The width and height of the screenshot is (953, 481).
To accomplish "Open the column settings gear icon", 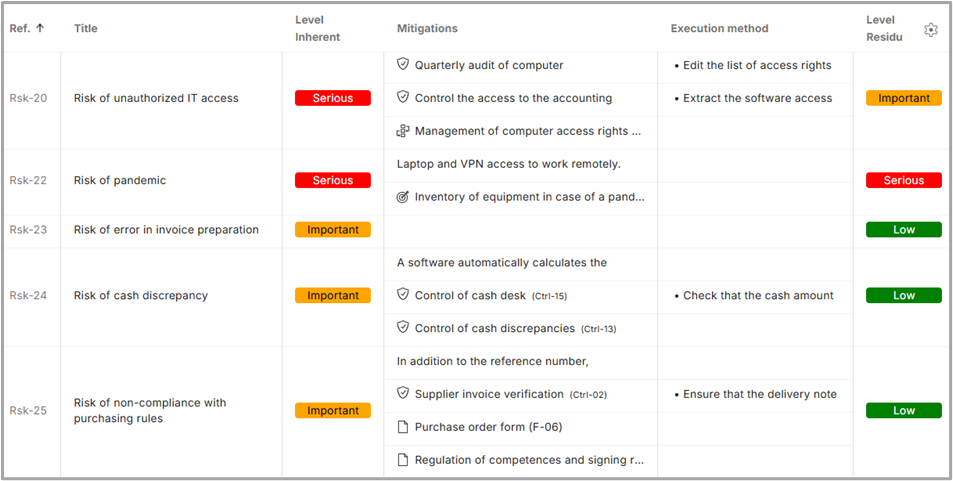I will point(931,30).
